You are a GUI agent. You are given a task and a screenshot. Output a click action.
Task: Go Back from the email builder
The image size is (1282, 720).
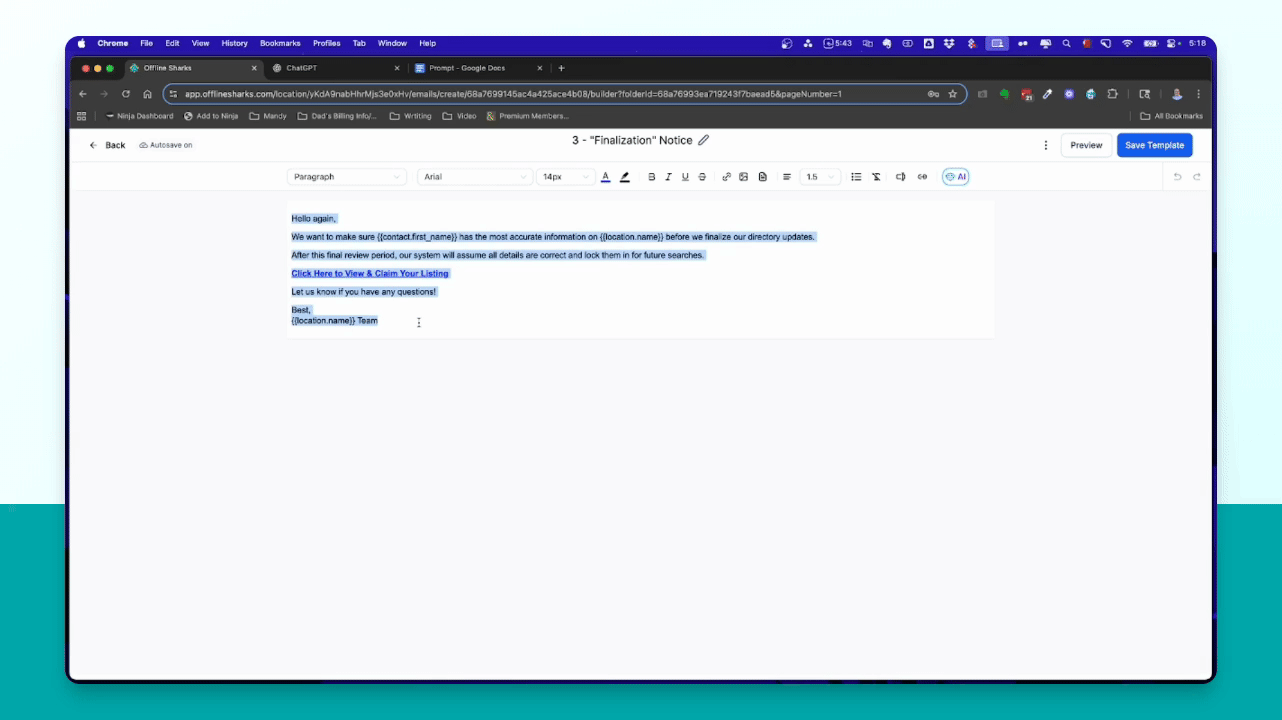click(108, 145)
